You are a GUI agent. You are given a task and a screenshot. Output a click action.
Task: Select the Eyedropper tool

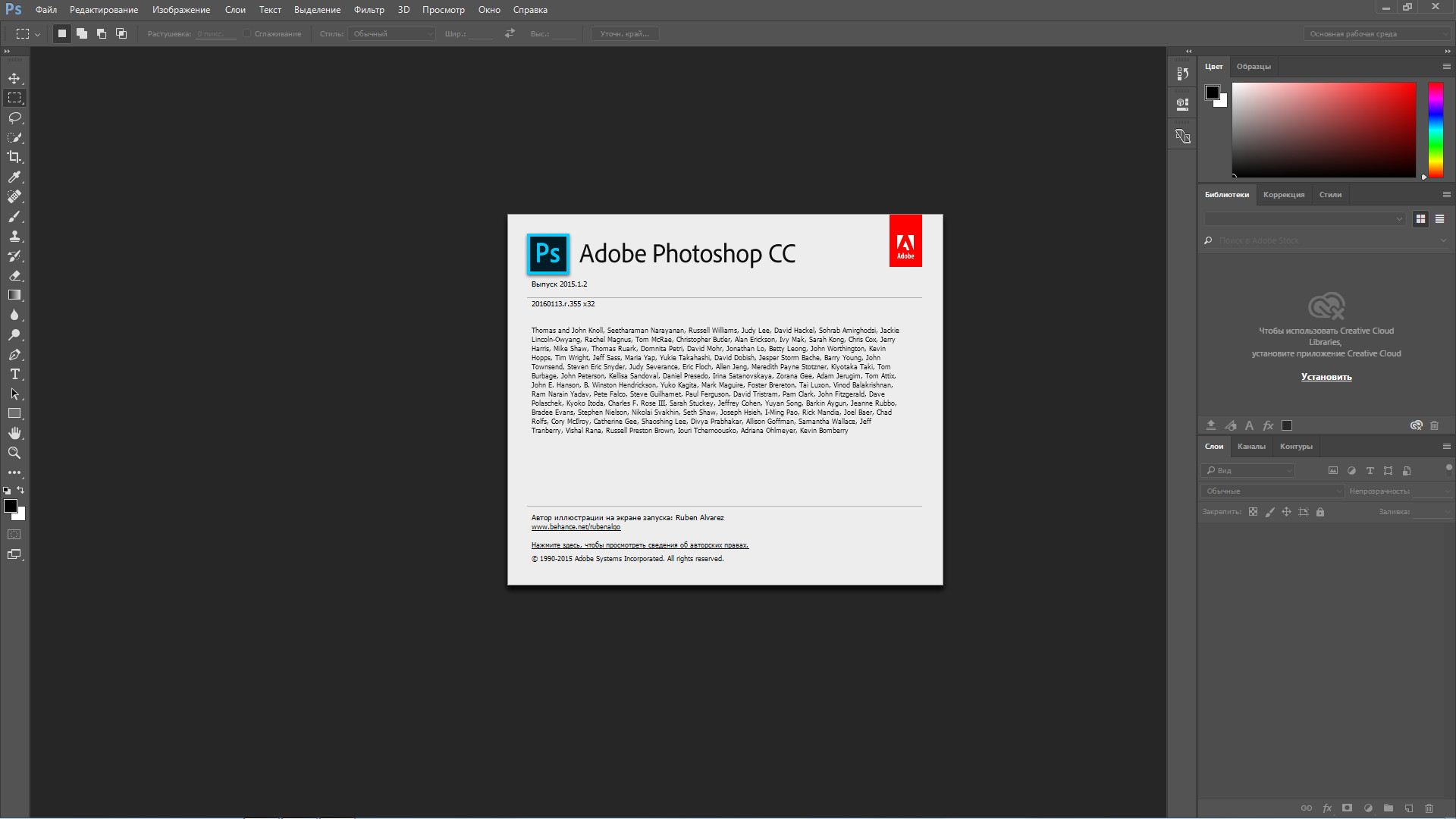pyautogui.click(x=14, y=177)
